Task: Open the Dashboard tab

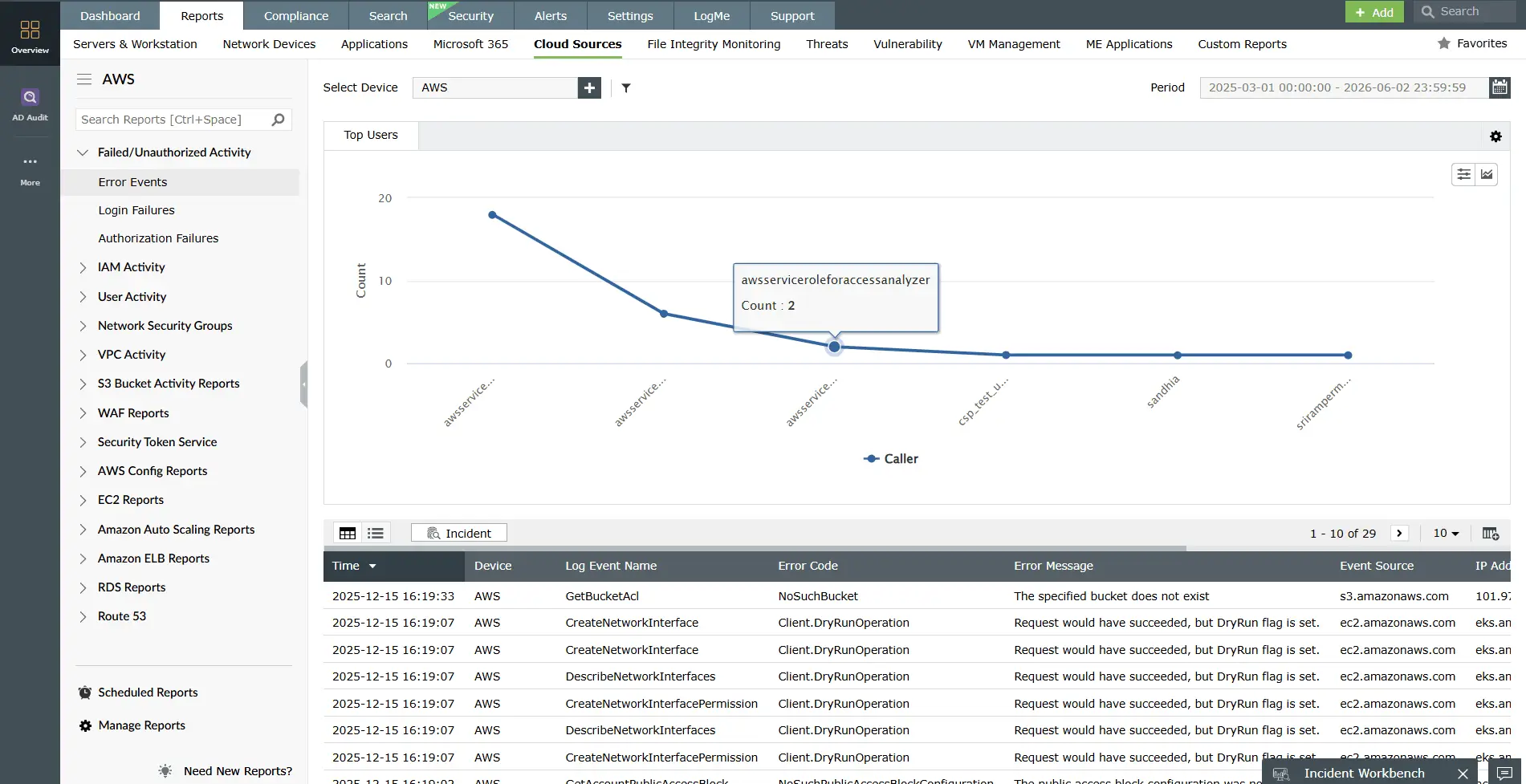Action: 110,15
